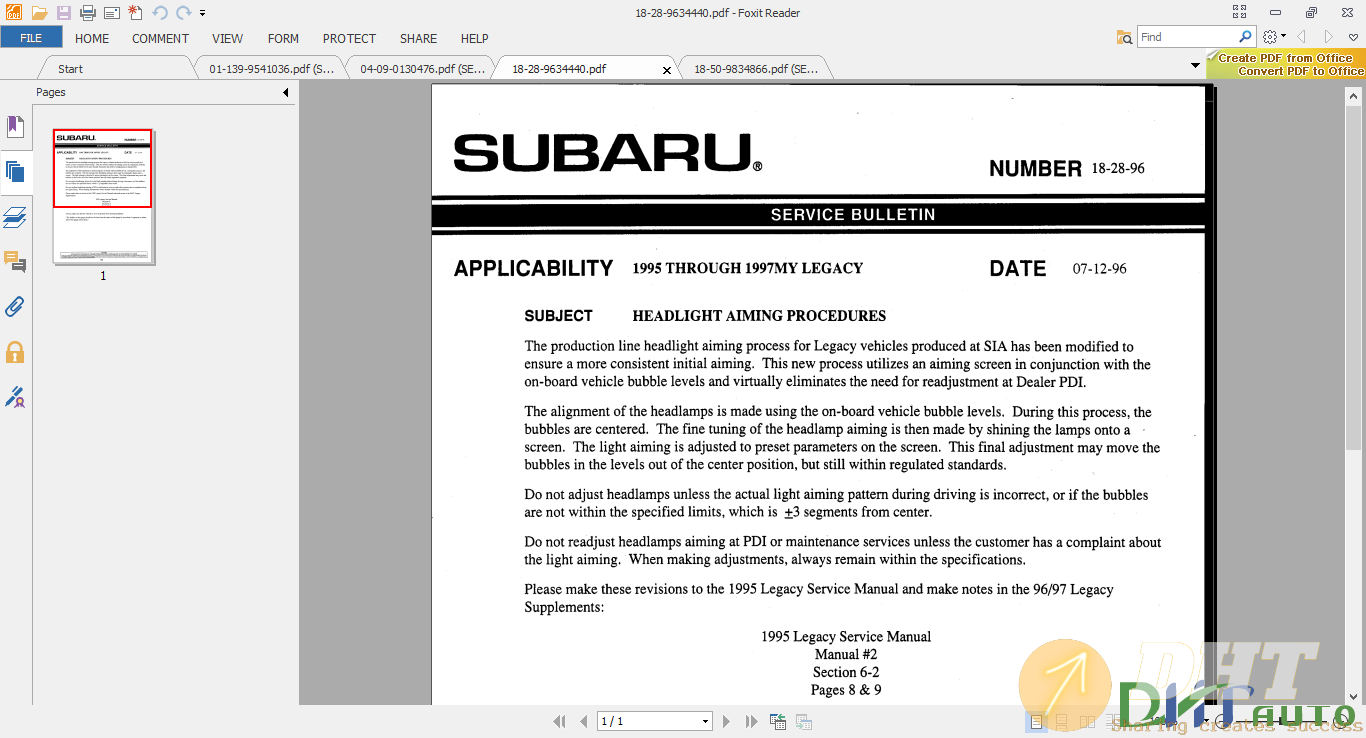Open the SHARE ribbon tab
Image resolution: width=1366 pixels, height=738 pixels.
coord(418,38)
